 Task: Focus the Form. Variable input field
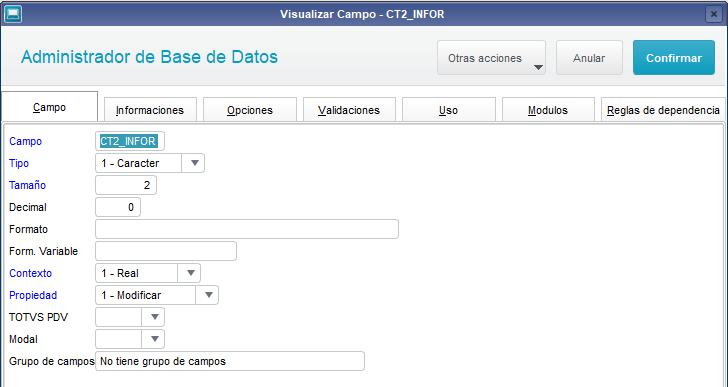(166, 251)
